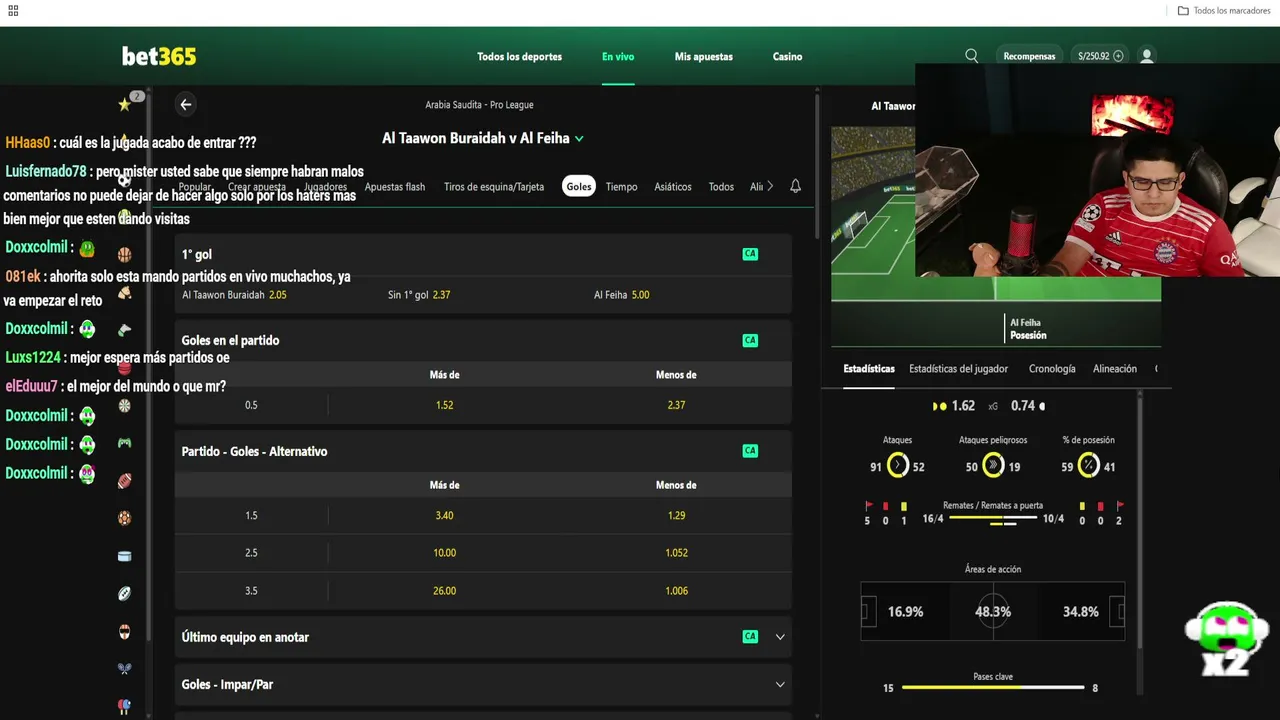The width and height of the screenshot is (1280, 720).
Task: Switch to the En vivo section
Action: tap(618, 57)
